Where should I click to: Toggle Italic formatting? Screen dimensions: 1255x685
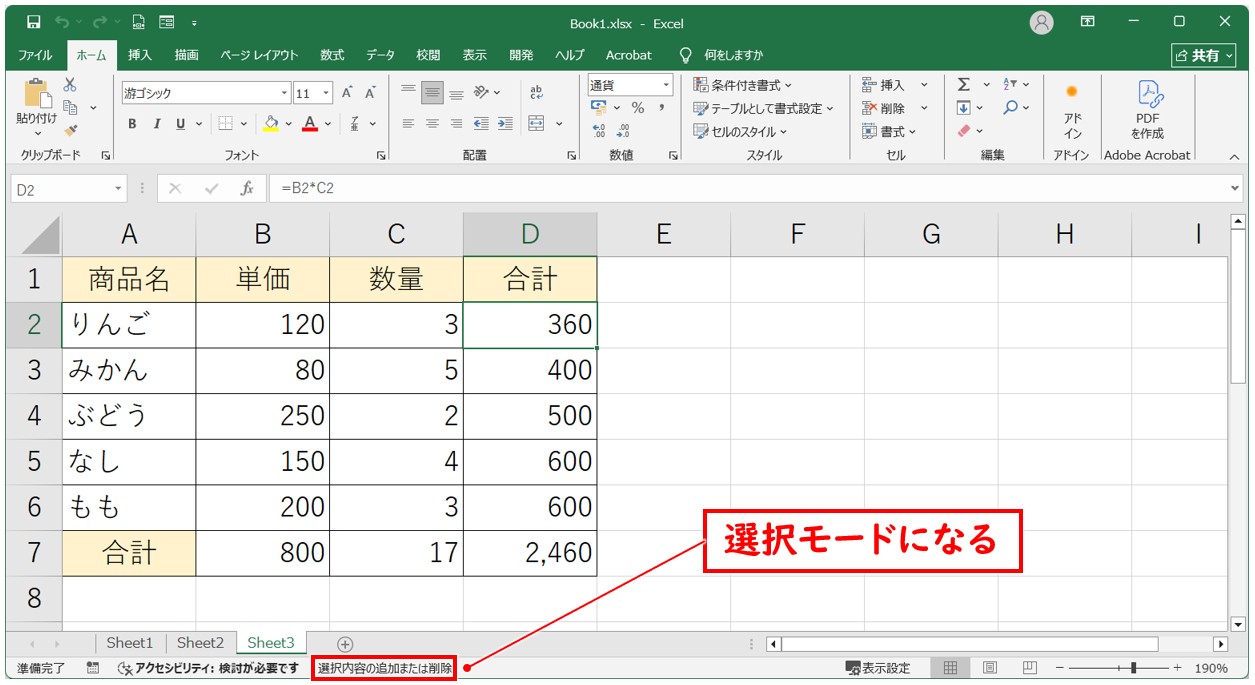(156, 124)
